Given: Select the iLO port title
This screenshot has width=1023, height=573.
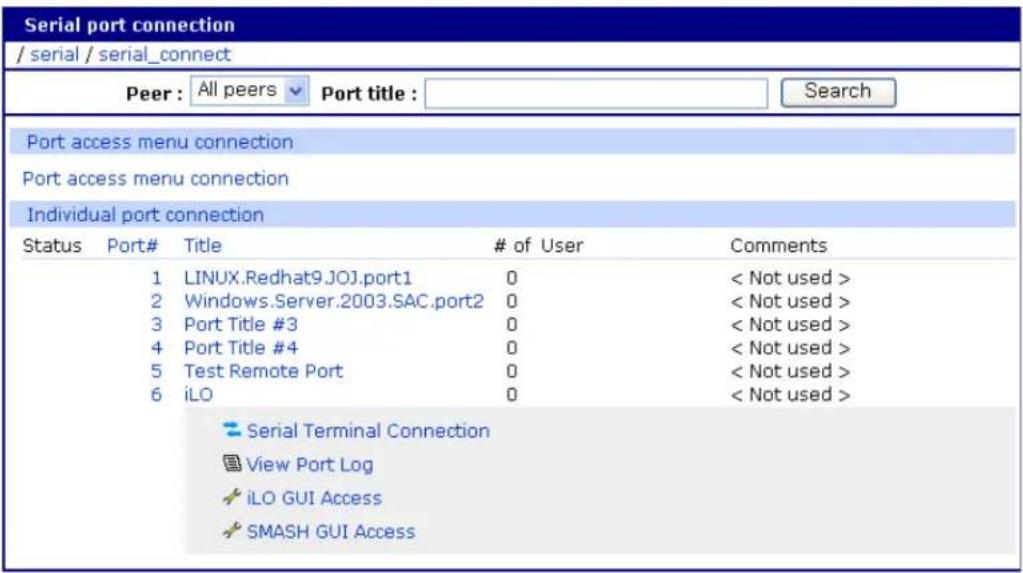Looking at the screenshot, I should (x=198, y=394).
